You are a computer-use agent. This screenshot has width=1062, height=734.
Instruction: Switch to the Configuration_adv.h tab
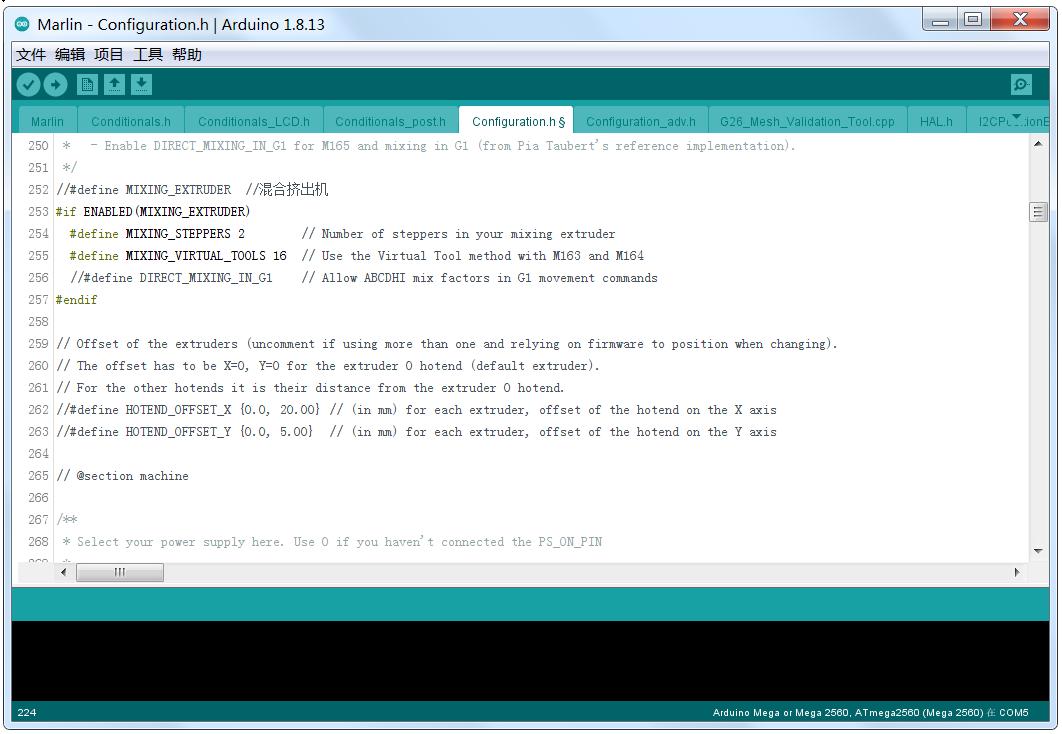click(641, 122)
